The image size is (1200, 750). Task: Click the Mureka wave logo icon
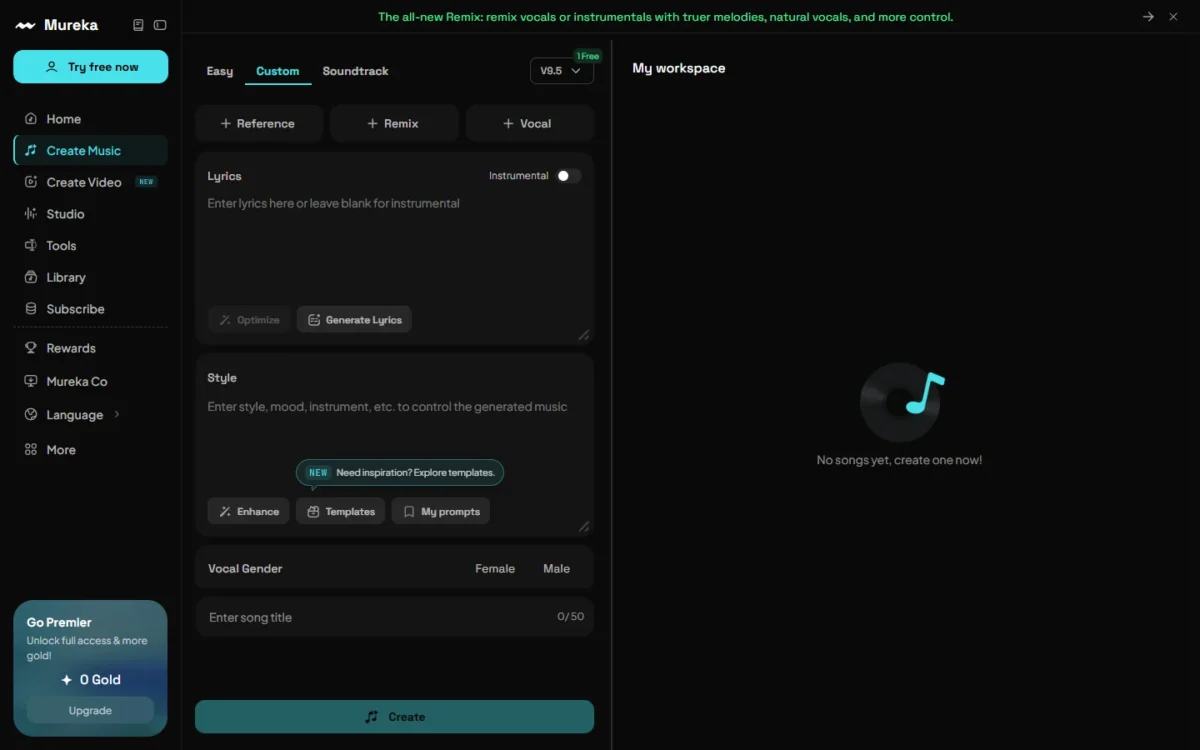tap(25, 25)
